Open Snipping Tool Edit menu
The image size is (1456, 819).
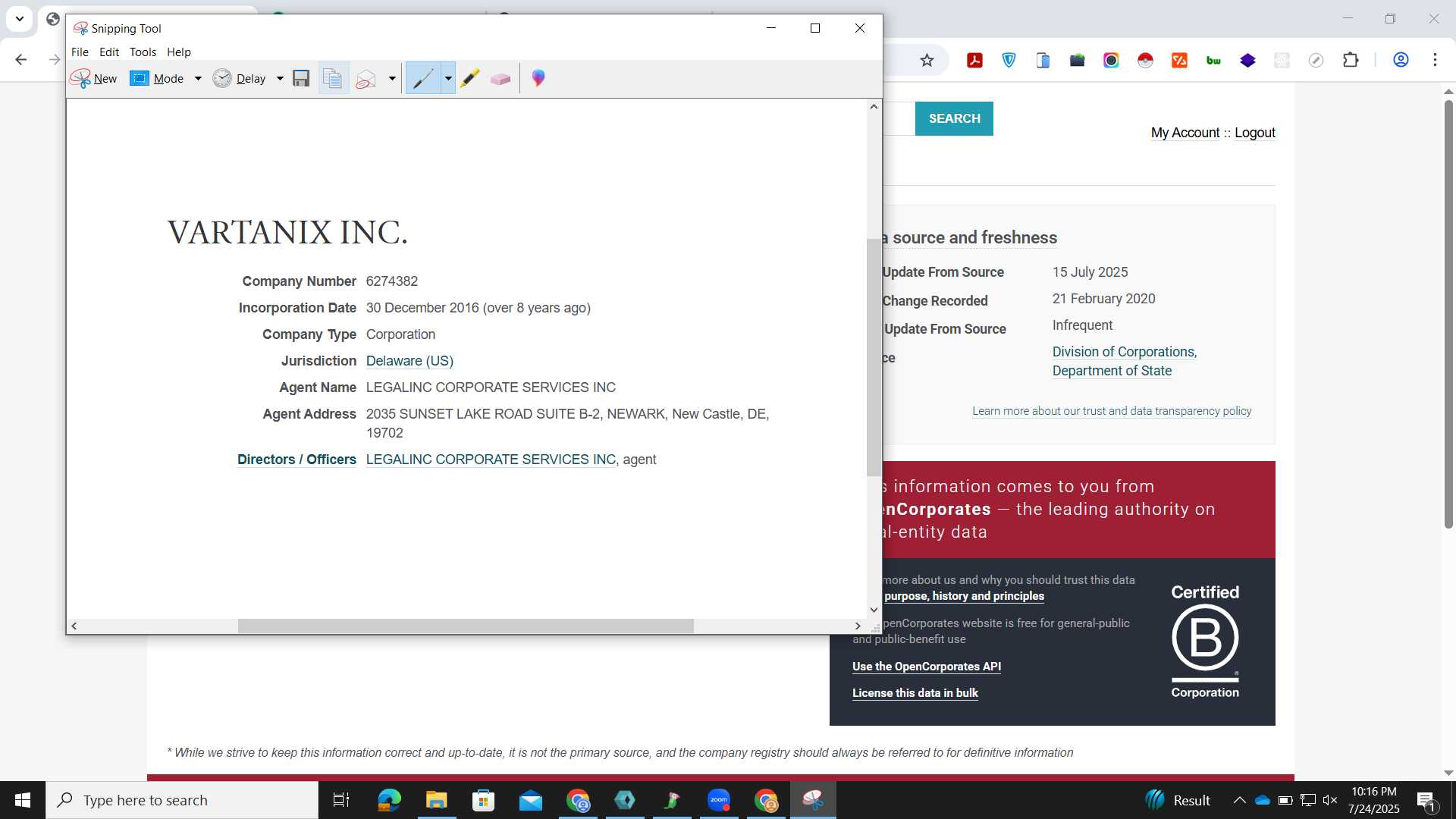pyautogui.click(x=109, y=52)
